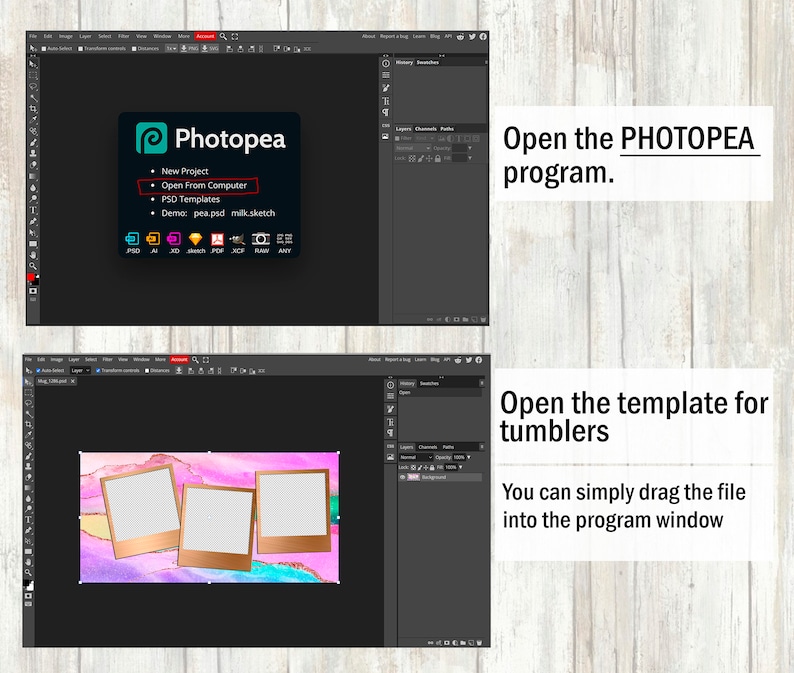This screenshot has height=673, width=794.
Task: Open the 1x scale dropdown in upper screenshot
Action: [x=171, y=49]
